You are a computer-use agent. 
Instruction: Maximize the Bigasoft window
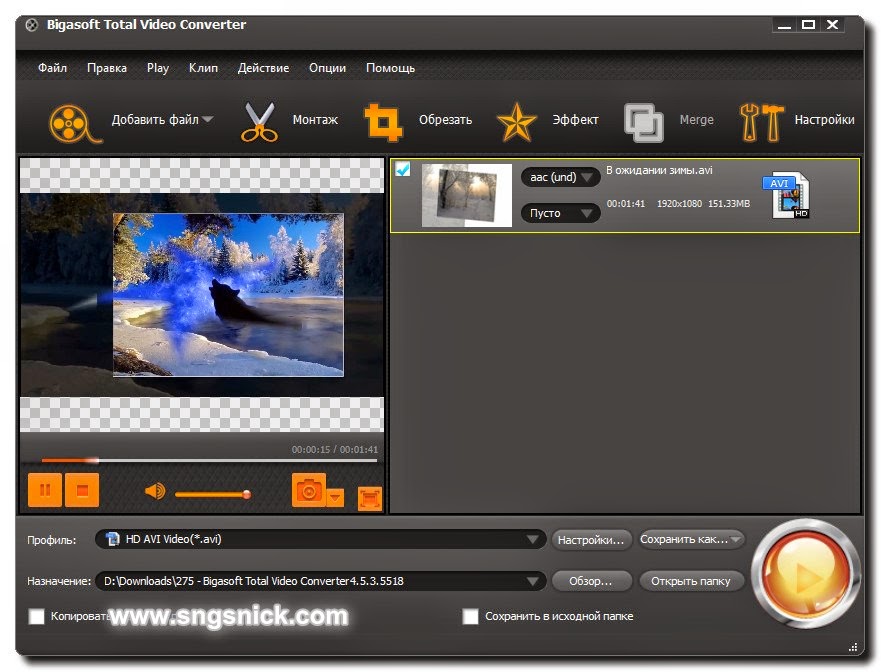(x=808, y=25)
